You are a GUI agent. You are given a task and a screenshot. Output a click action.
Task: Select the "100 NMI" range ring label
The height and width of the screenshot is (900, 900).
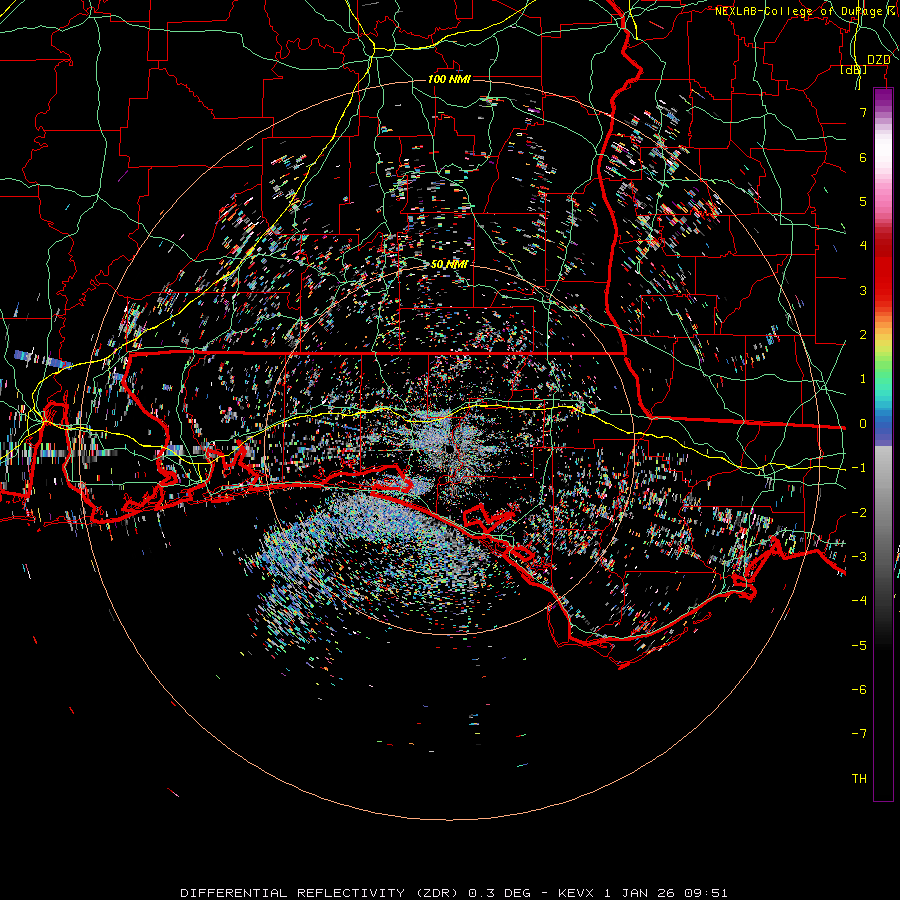pyautogui.click(x=449, y=79)
